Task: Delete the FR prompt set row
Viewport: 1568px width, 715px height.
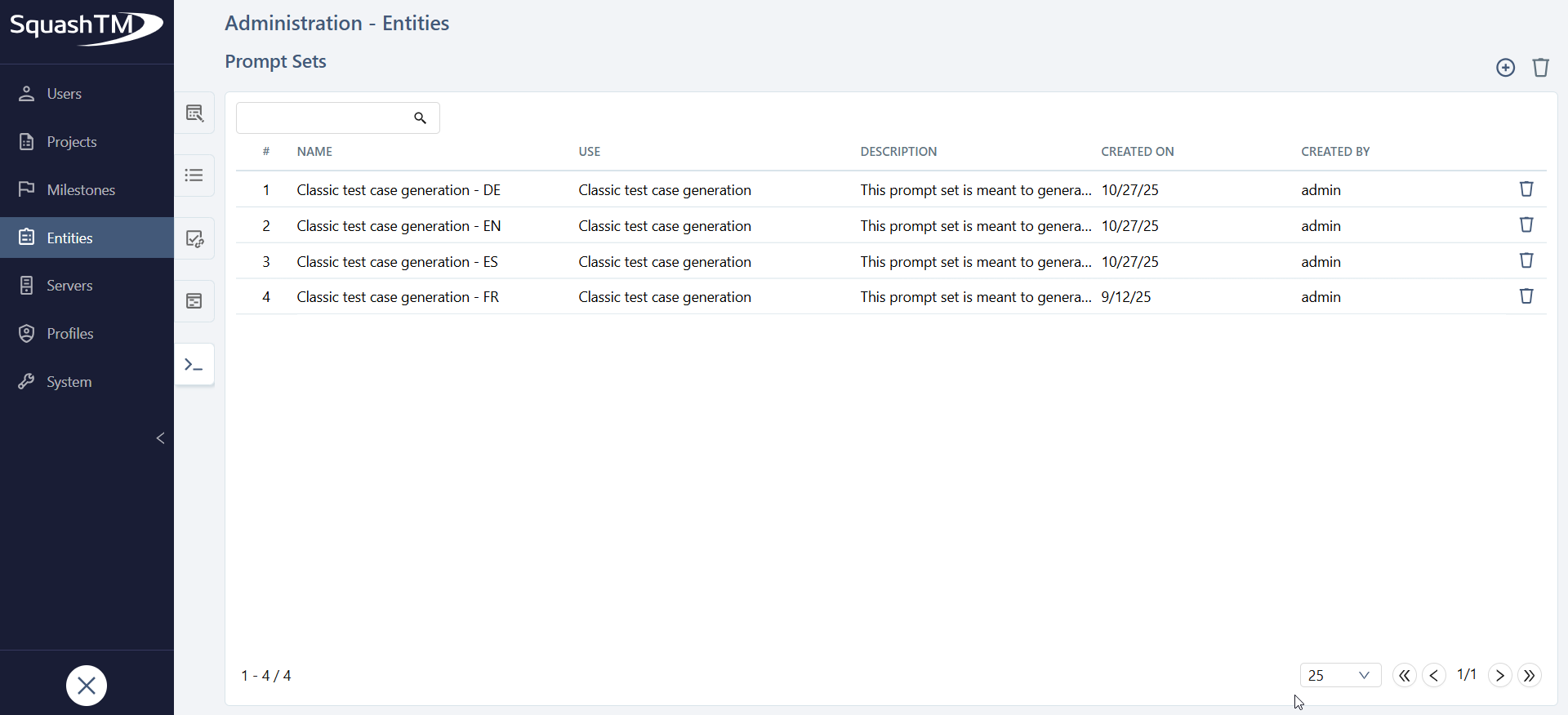Action: (x=1526, y=296)
